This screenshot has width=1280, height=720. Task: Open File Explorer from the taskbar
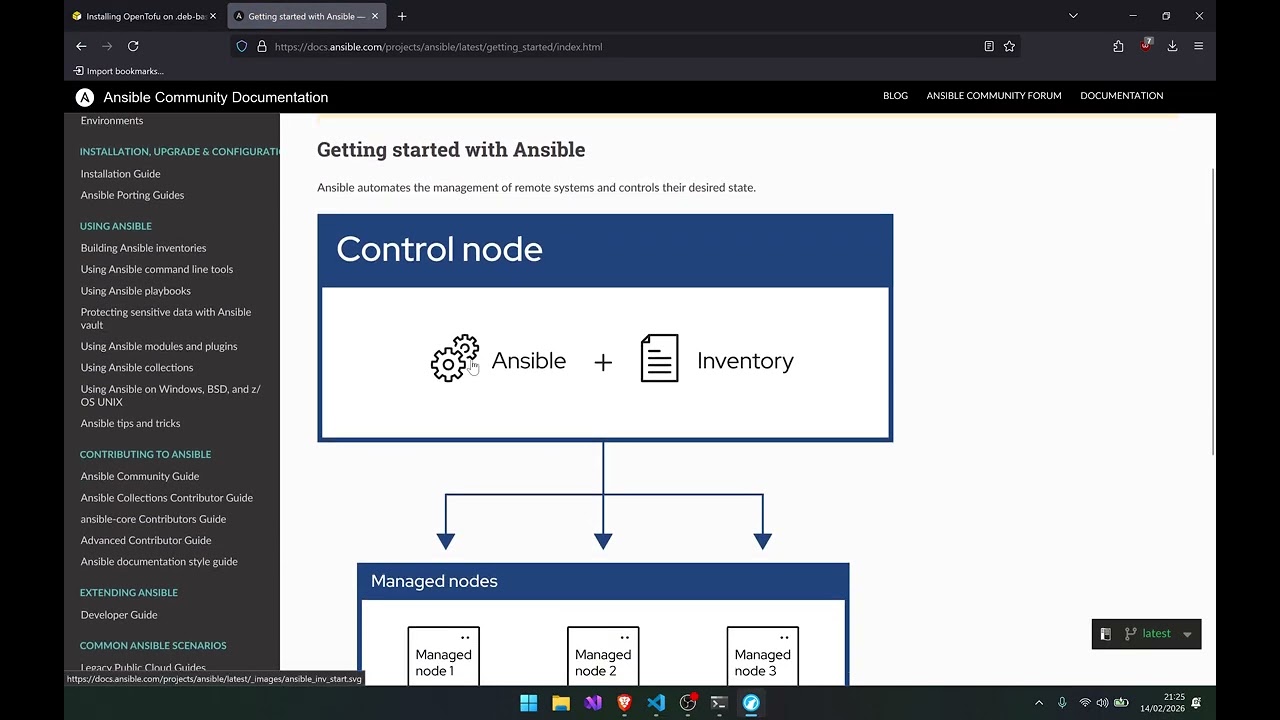[561, 703]
